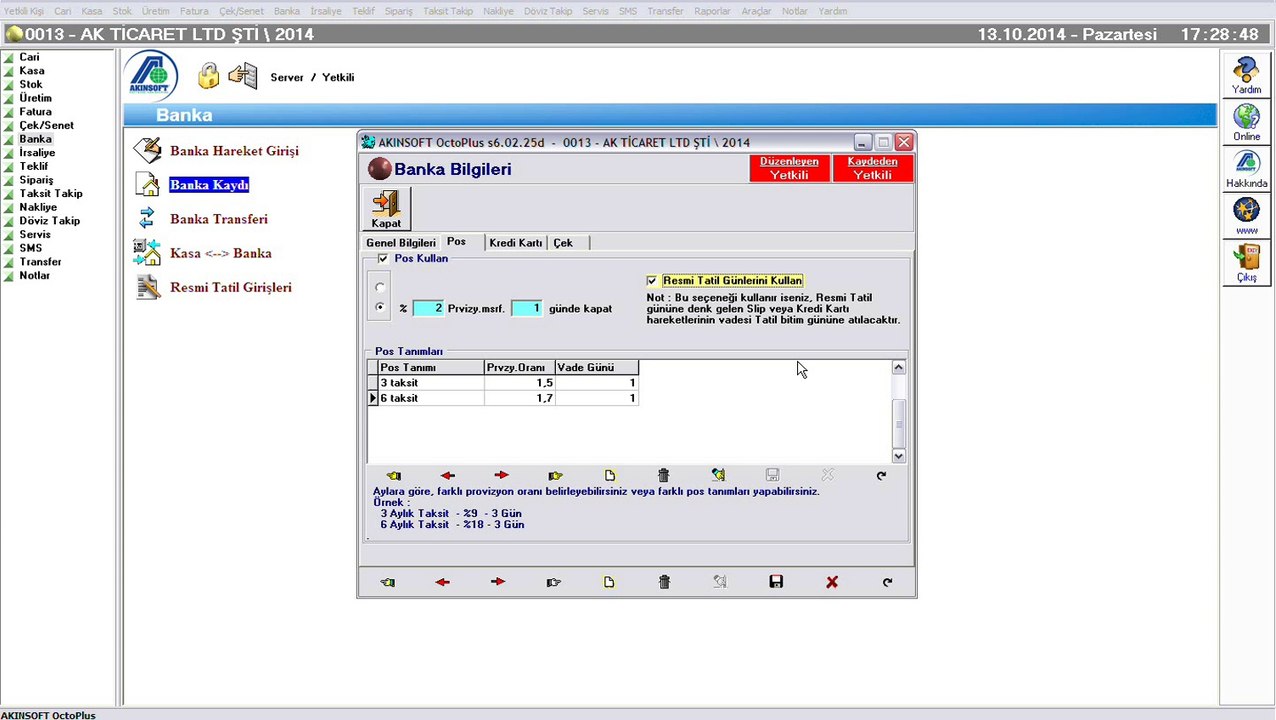
Task: Open the Online globe icon
Action: click(x=1246, y=123)
